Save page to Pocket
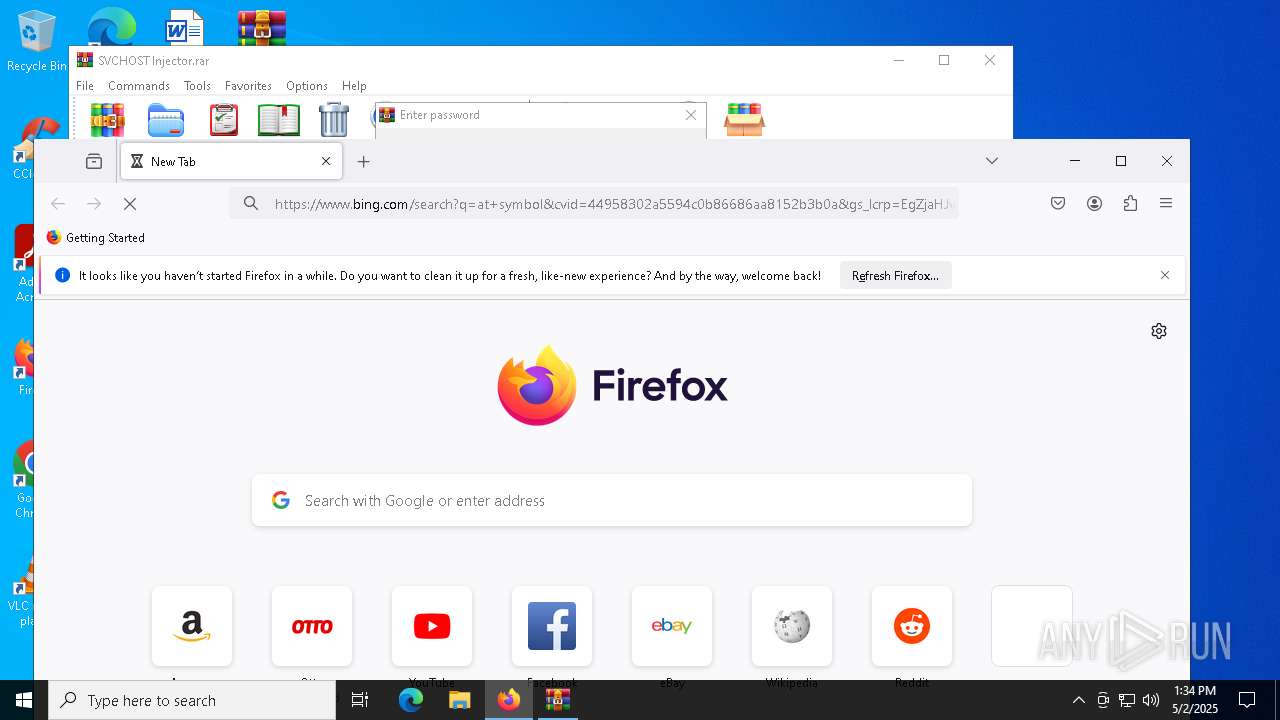1280x720 pixels. (x=1058, y=204)
